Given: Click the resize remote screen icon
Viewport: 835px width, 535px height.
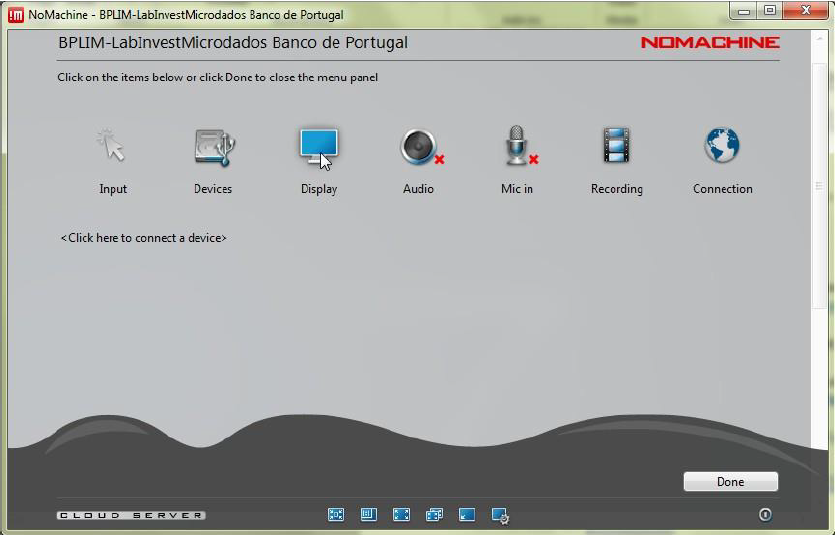Looking at the screenshot, I should (x=368, y=515).
